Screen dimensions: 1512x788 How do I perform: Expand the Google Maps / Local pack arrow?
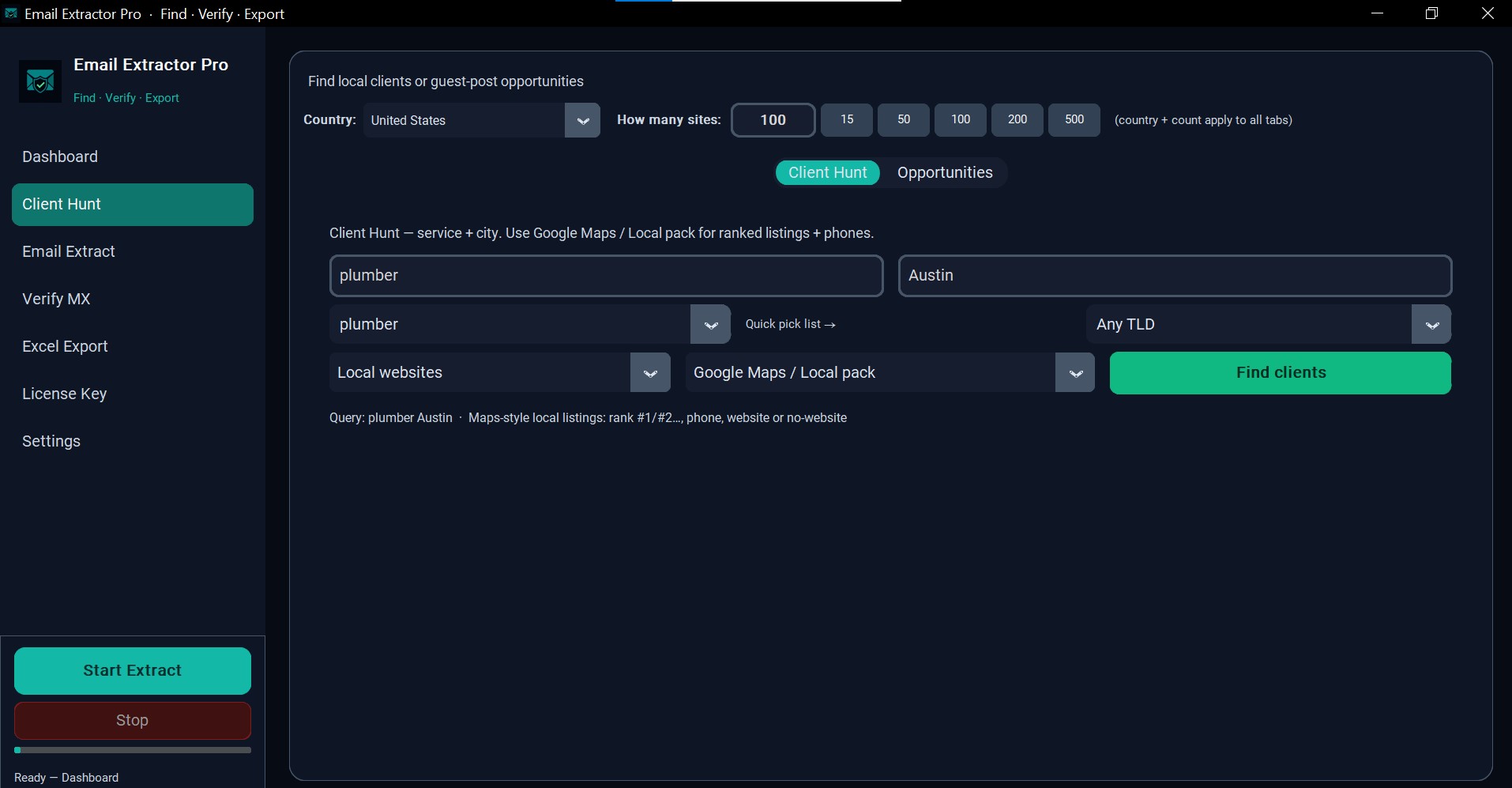tap(1075, 372)
